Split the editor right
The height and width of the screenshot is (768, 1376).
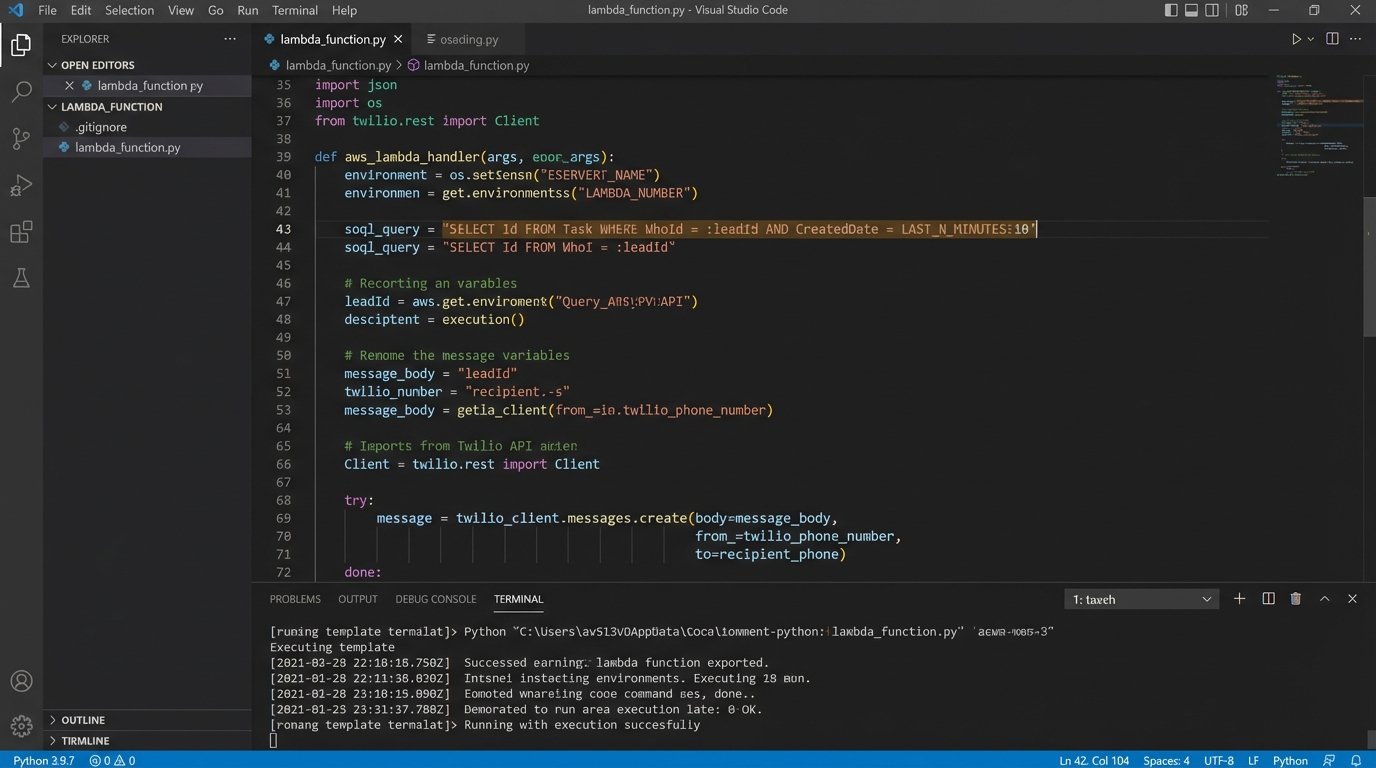point(1332,39)
